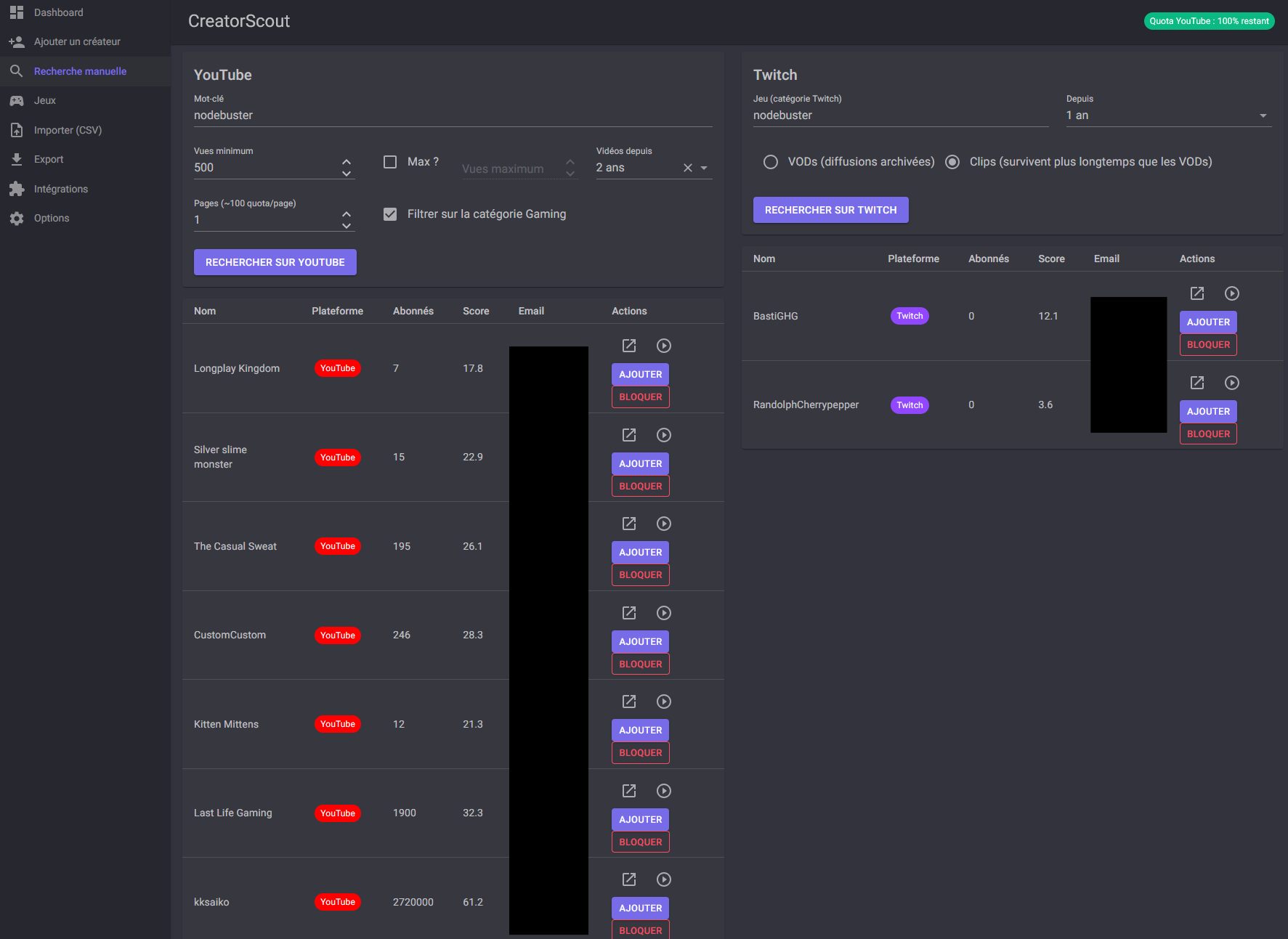Play preview for The Casual Sweat

click(664, 524)
